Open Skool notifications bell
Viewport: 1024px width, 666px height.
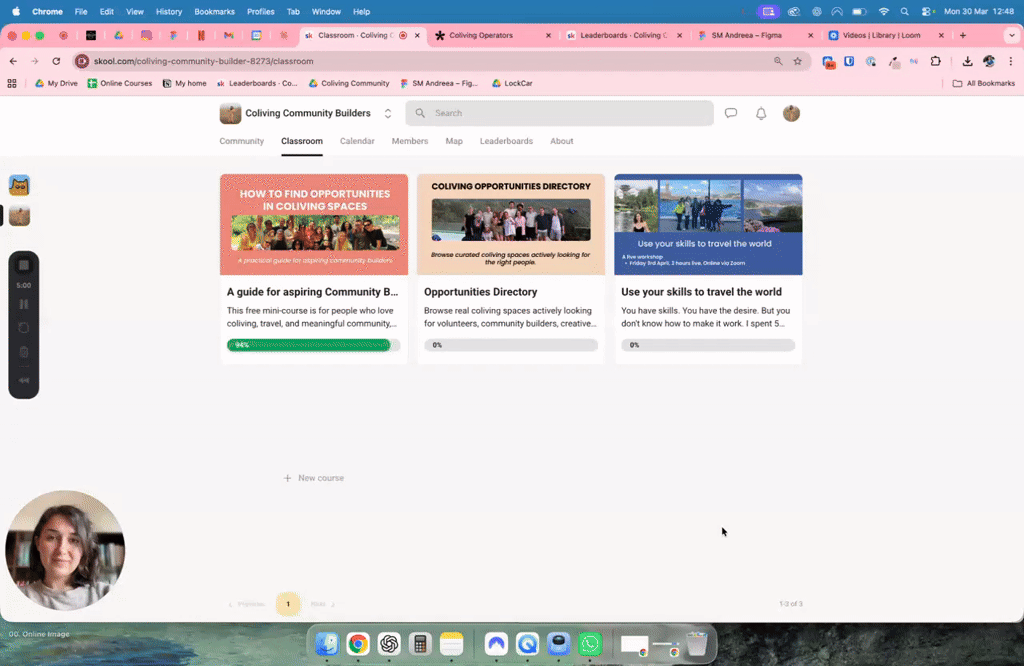[x=761, y=113]
